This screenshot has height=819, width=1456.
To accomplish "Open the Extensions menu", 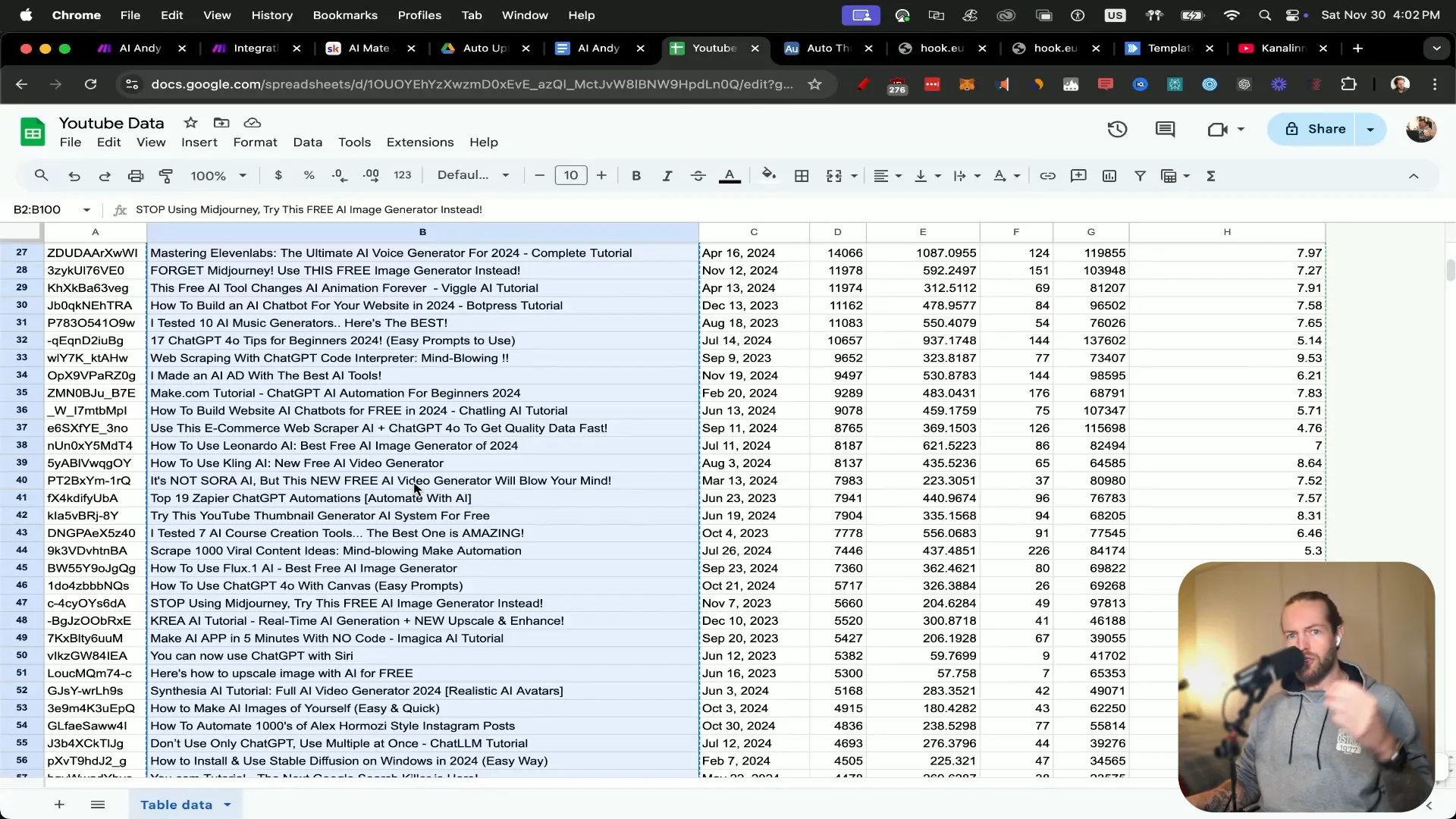I will (x=420, y=143).
